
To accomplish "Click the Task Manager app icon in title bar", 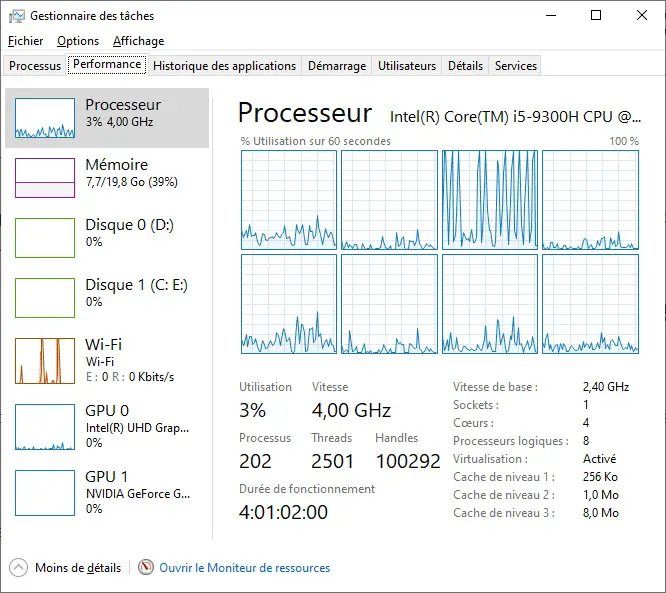I will pyautogui.click(x=17, y=16).
